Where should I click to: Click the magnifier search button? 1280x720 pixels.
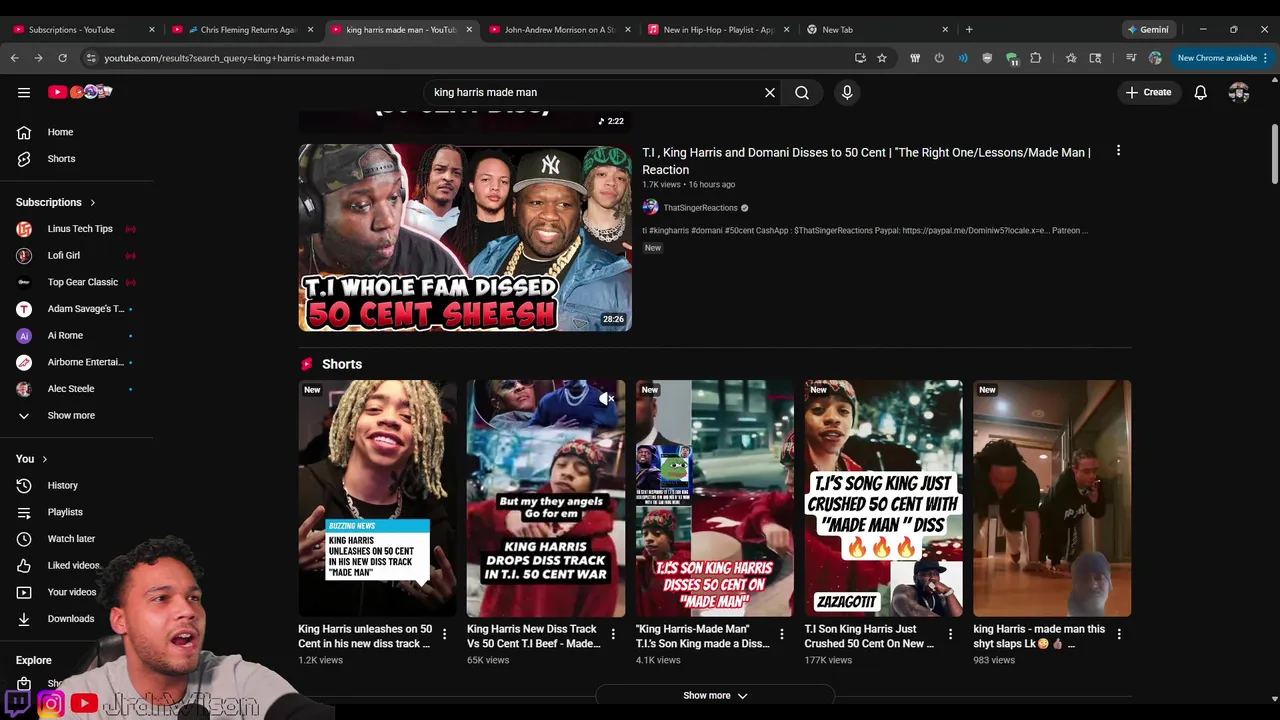(x=802, y=92)
